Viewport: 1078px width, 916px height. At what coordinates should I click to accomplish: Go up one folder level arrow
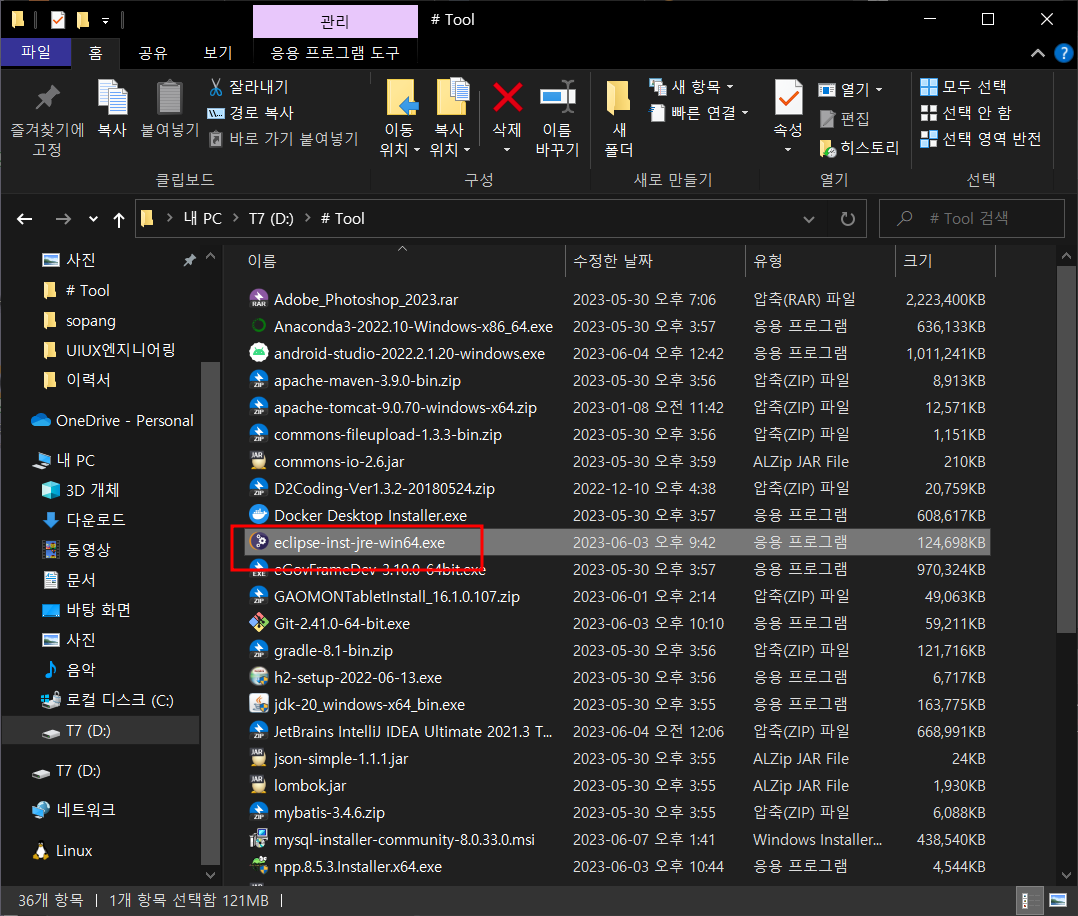(119, 219)
